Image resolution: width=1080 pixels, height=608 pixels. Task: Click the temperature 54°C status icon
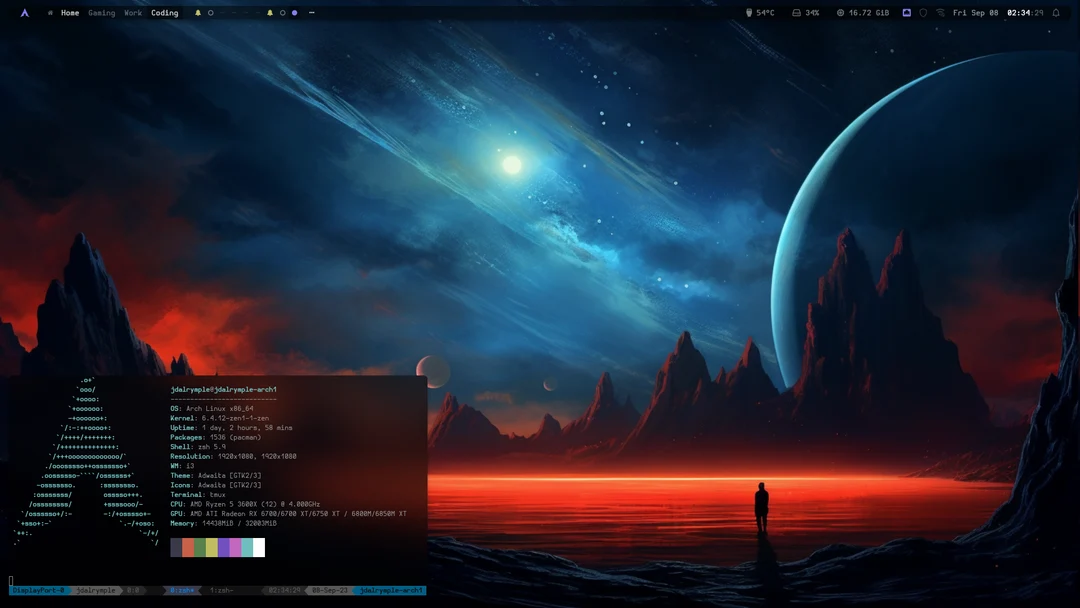[x=756, y=12]
